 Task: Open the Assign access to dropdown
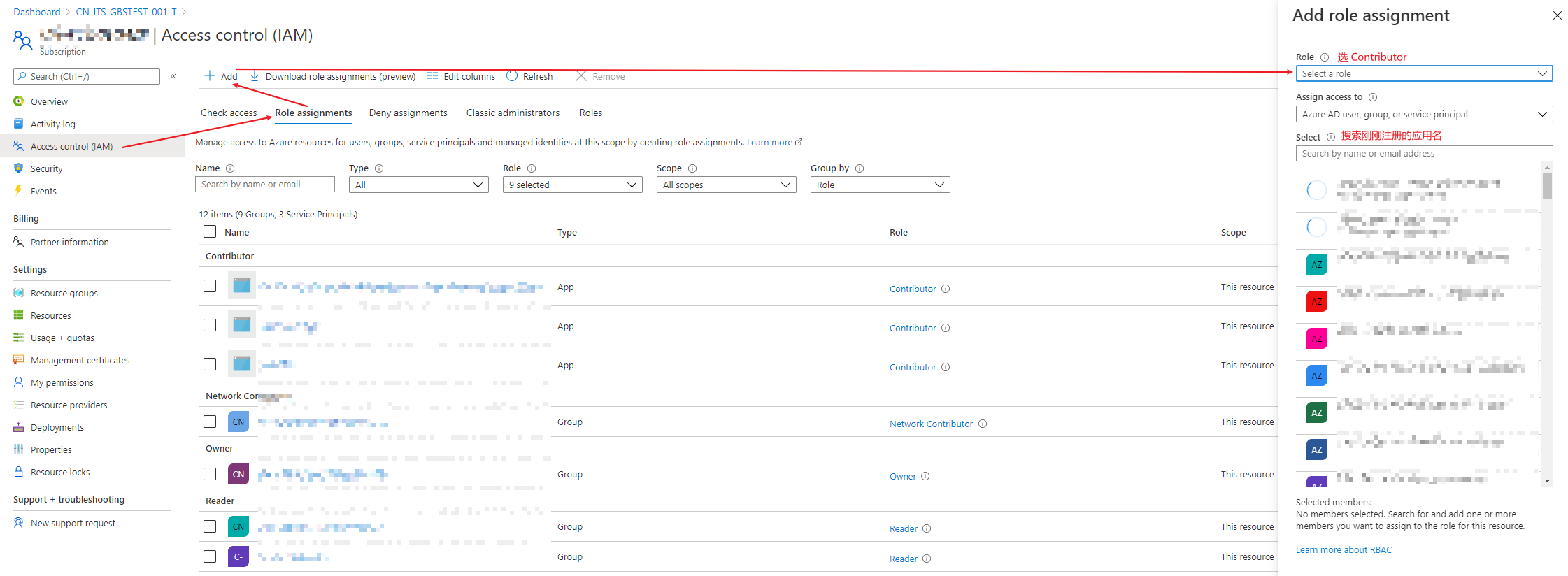click(x=1424, y=114)
